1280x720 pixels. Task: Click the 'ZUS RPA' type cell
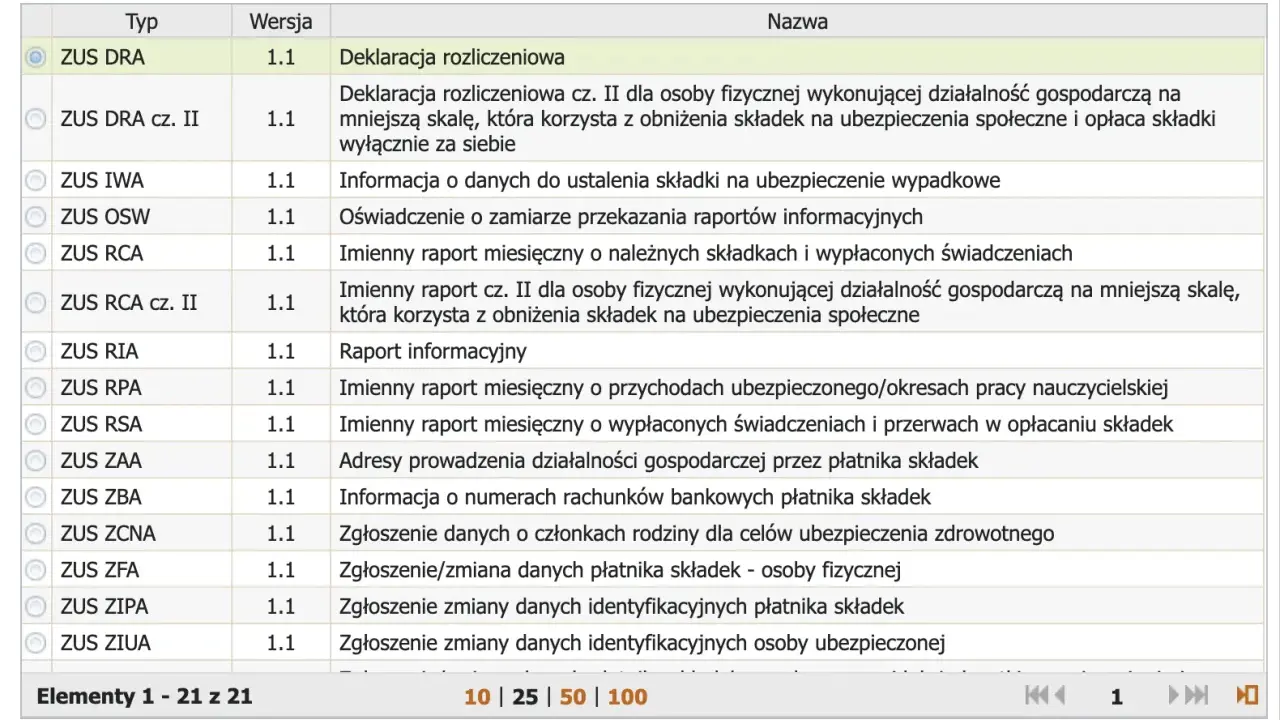click(x=141, y=388)
